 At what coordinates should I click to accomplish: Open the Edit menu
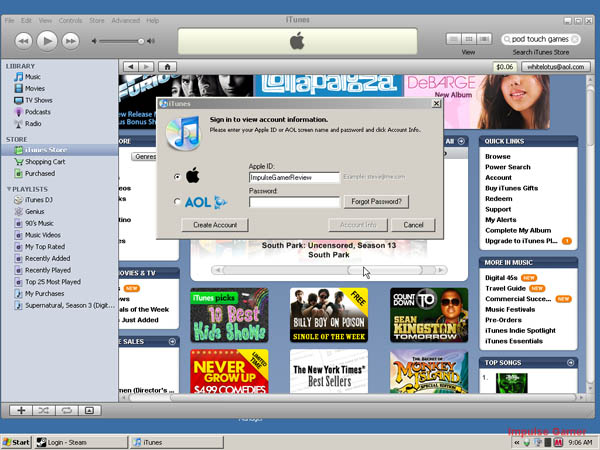click(26, 20)
